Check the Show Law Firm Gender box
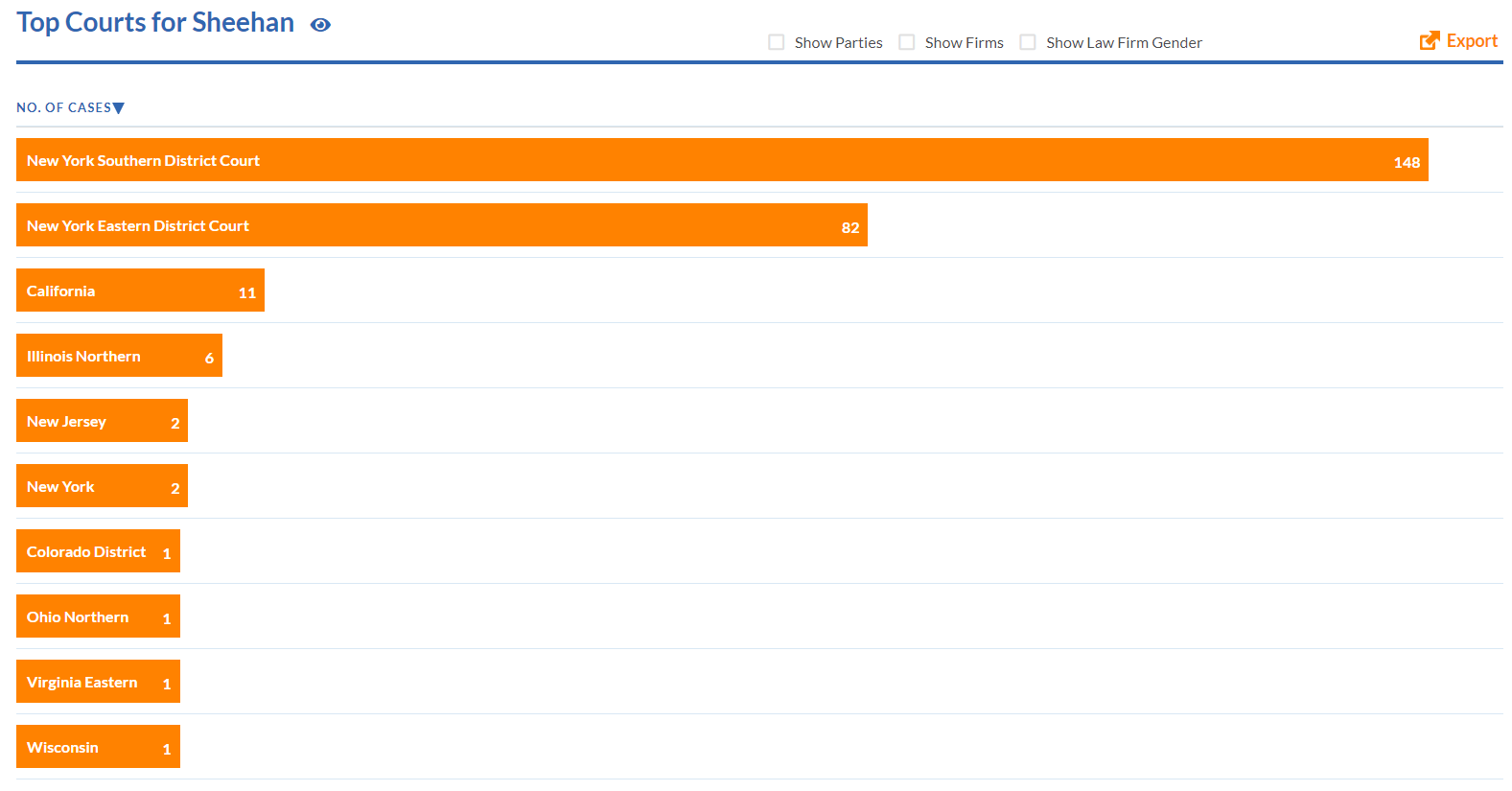1512x791 pixels. 1028,42
